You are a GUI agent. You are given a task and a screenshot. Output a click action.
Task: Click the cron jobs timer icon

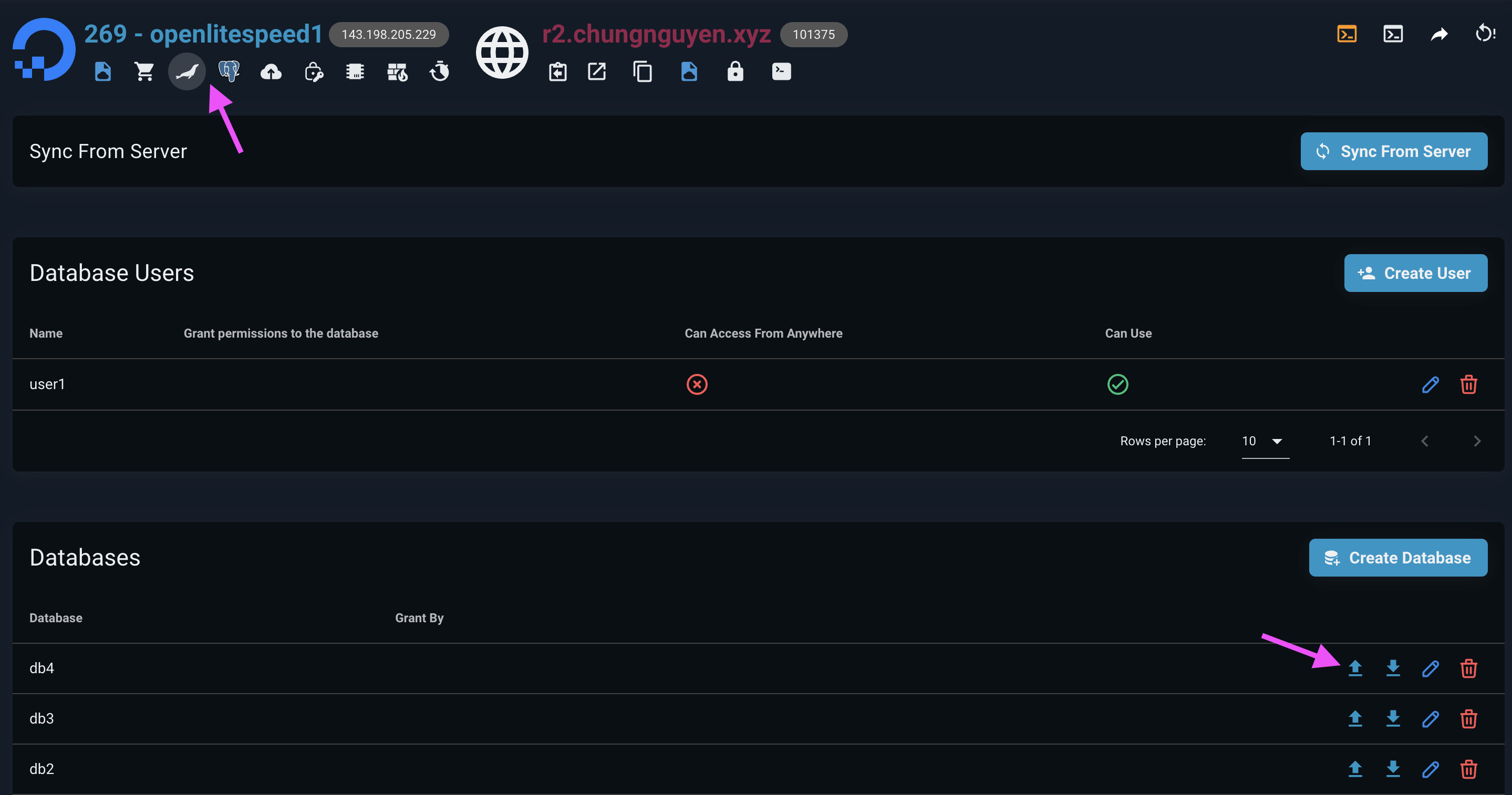click(439, 71)
